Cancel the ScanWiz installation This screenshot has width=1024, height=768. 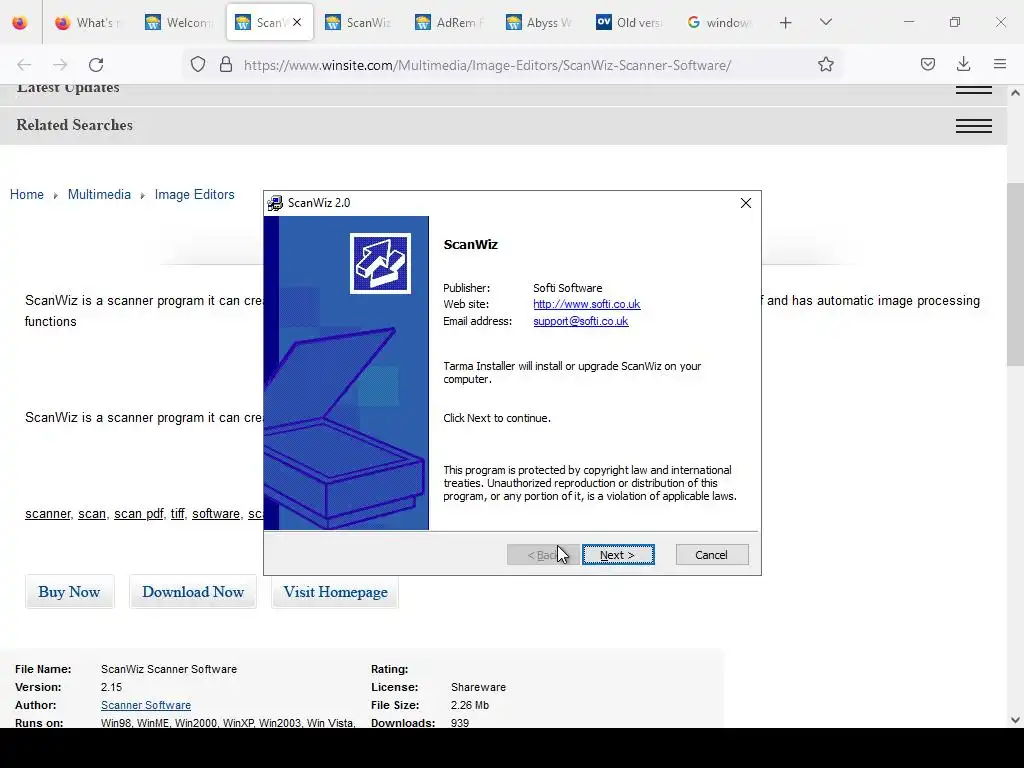click(x=712, y=555)
